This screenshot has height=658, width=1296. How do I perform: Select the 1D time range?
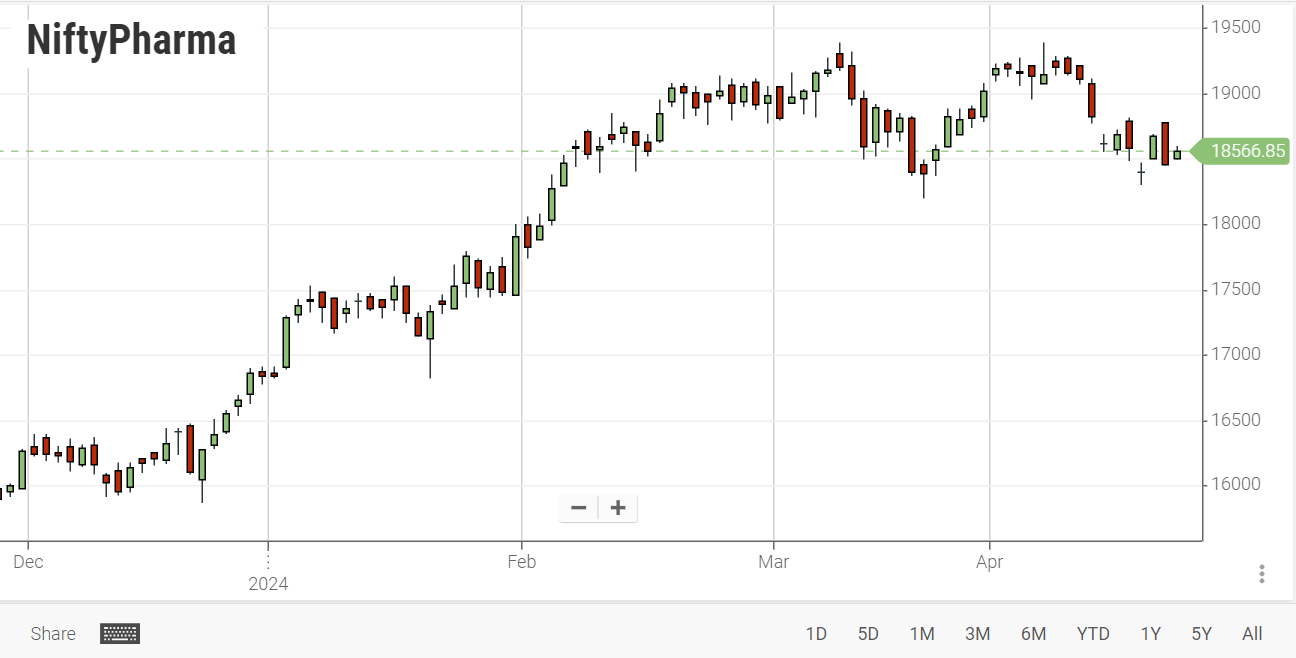pyautogui.click(x=816, y=633)
